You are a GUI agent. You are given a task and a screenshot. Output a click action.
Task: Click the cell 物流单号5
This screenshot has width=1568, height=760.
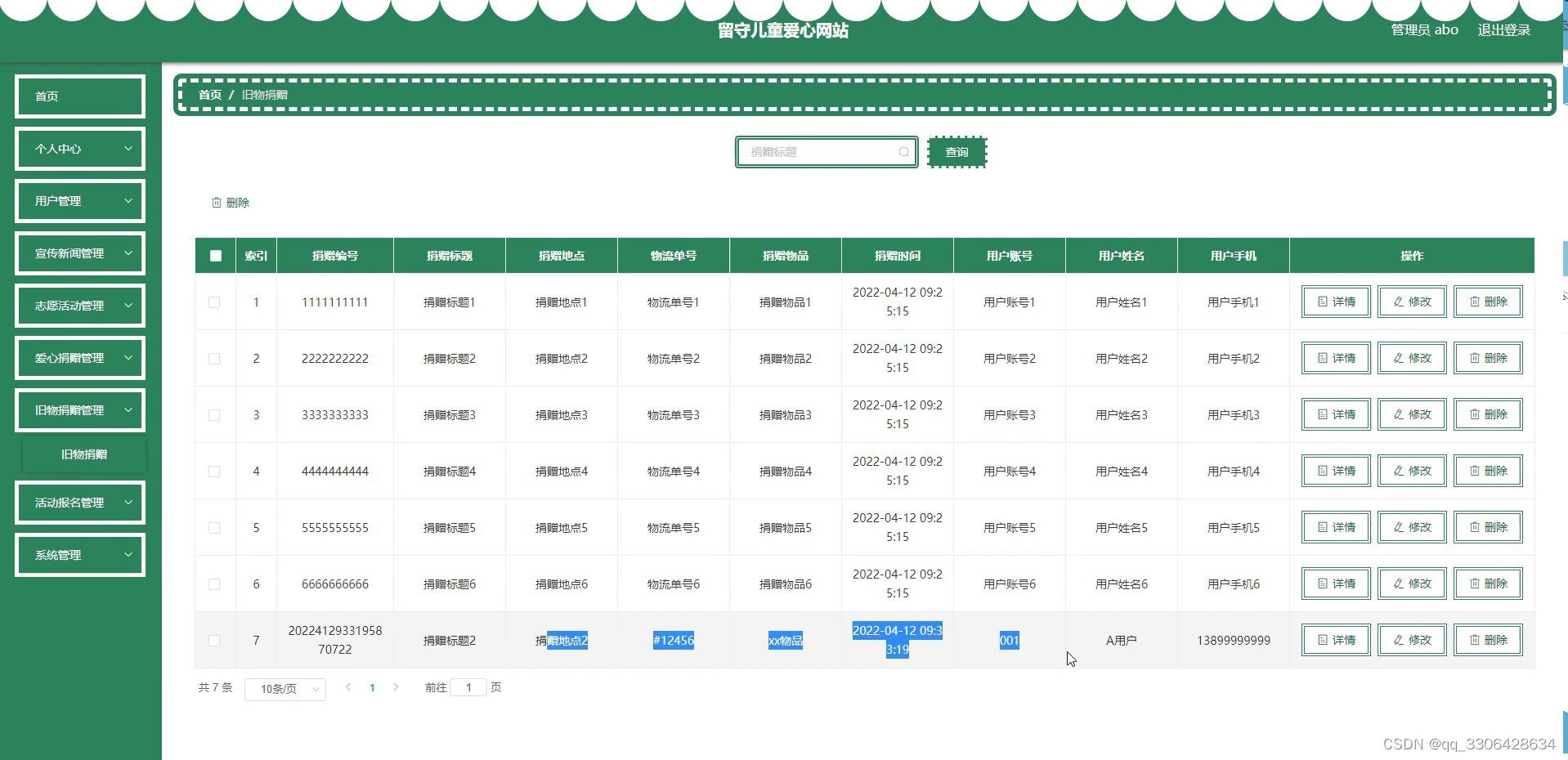pyautogui.click(x=674, y=528)
